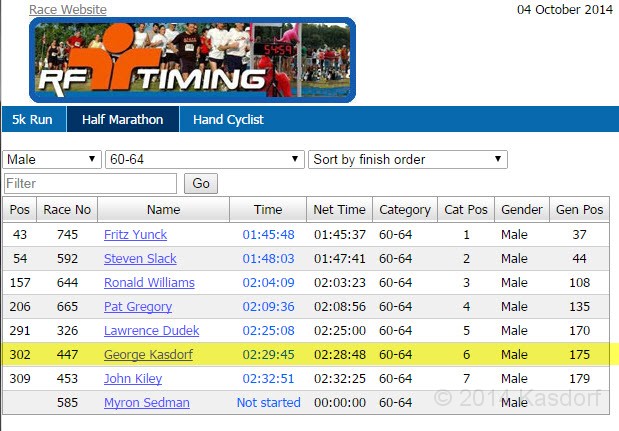This screenshot has width=619, height=431.
Task: Select the Half Marathon tab
Action: click(122, 120)
